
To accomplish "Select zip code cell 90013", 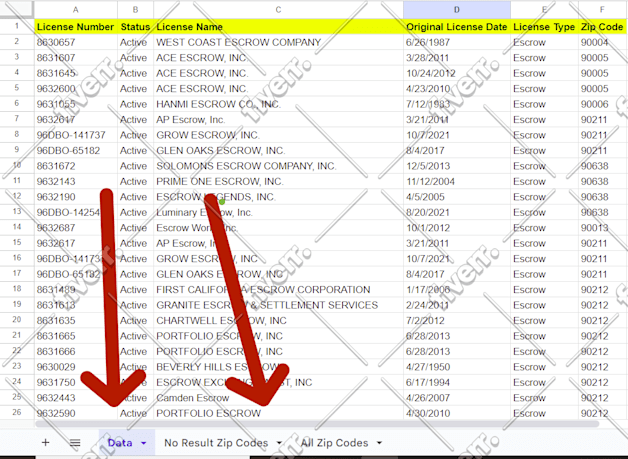I will pos(602,228).
